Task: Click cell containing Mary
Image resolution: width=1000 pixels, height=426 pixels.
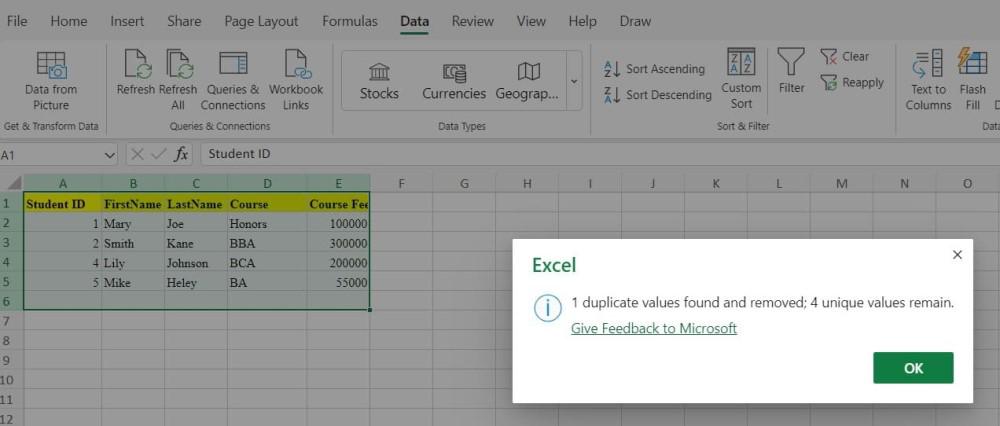Action: click(x=133, y=224)
